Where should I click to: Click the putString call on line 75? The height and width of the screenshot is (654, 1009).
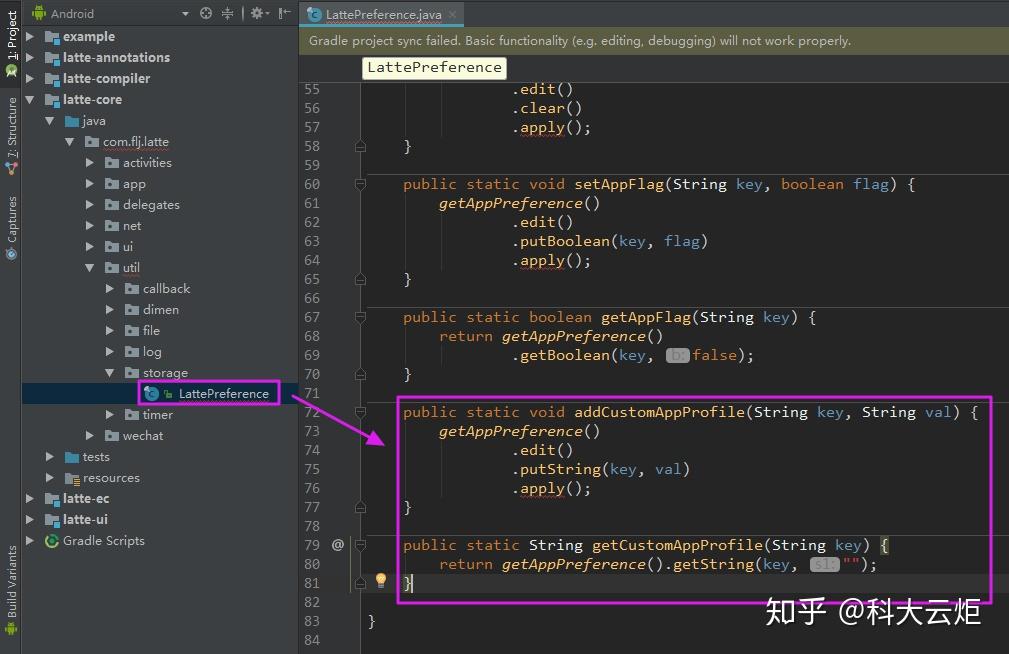coord(560,469)
